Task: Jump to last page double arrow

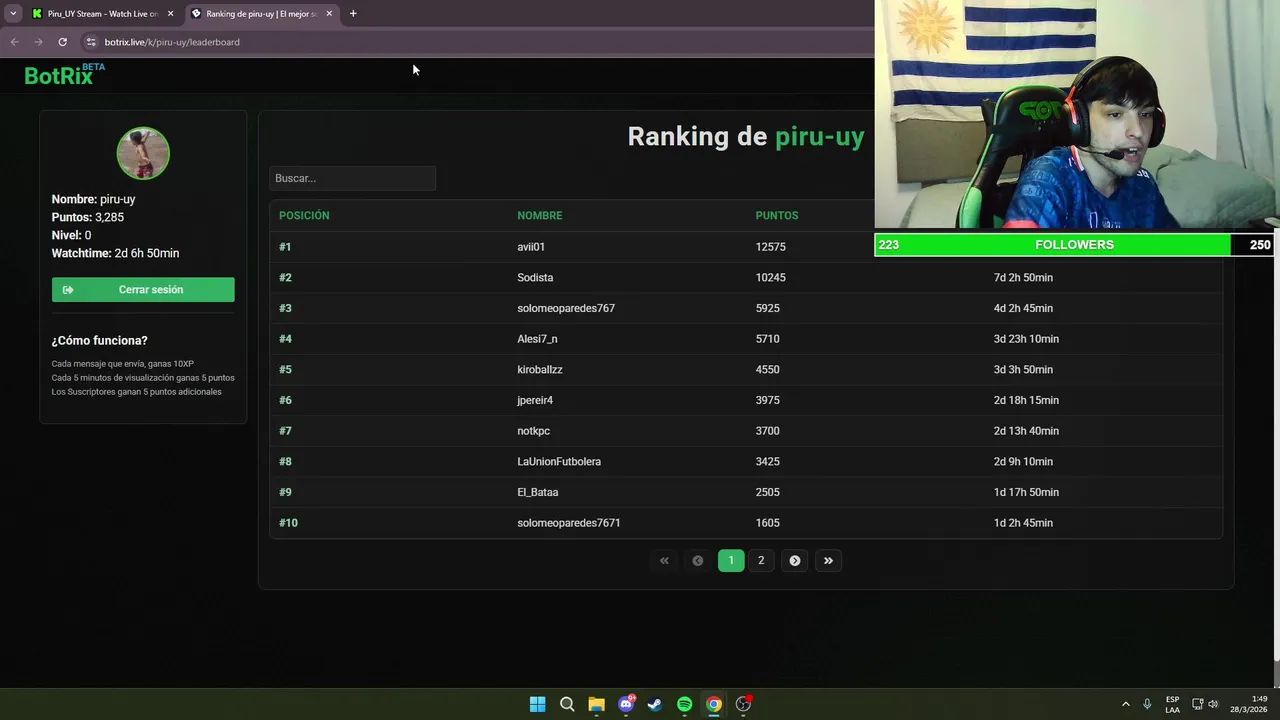Action: coord(828,561)
